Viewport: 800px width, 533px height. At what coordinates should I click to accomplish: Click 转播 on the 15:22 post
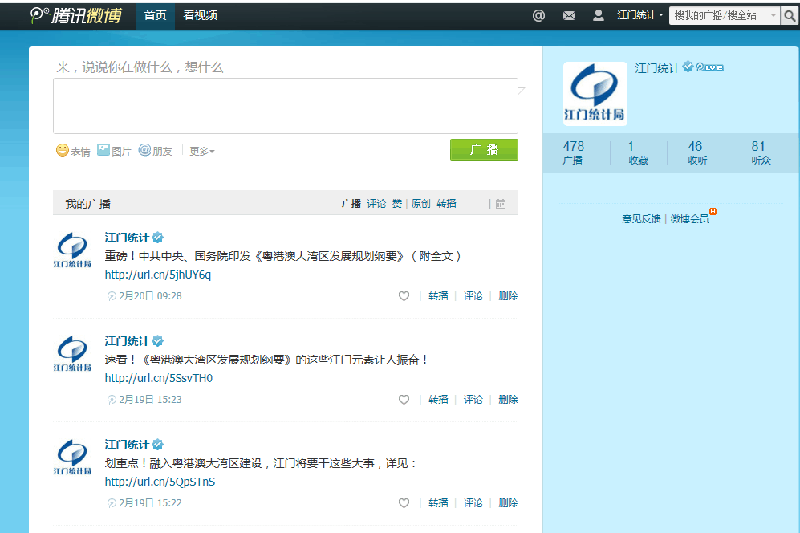[x=438, y=503]
